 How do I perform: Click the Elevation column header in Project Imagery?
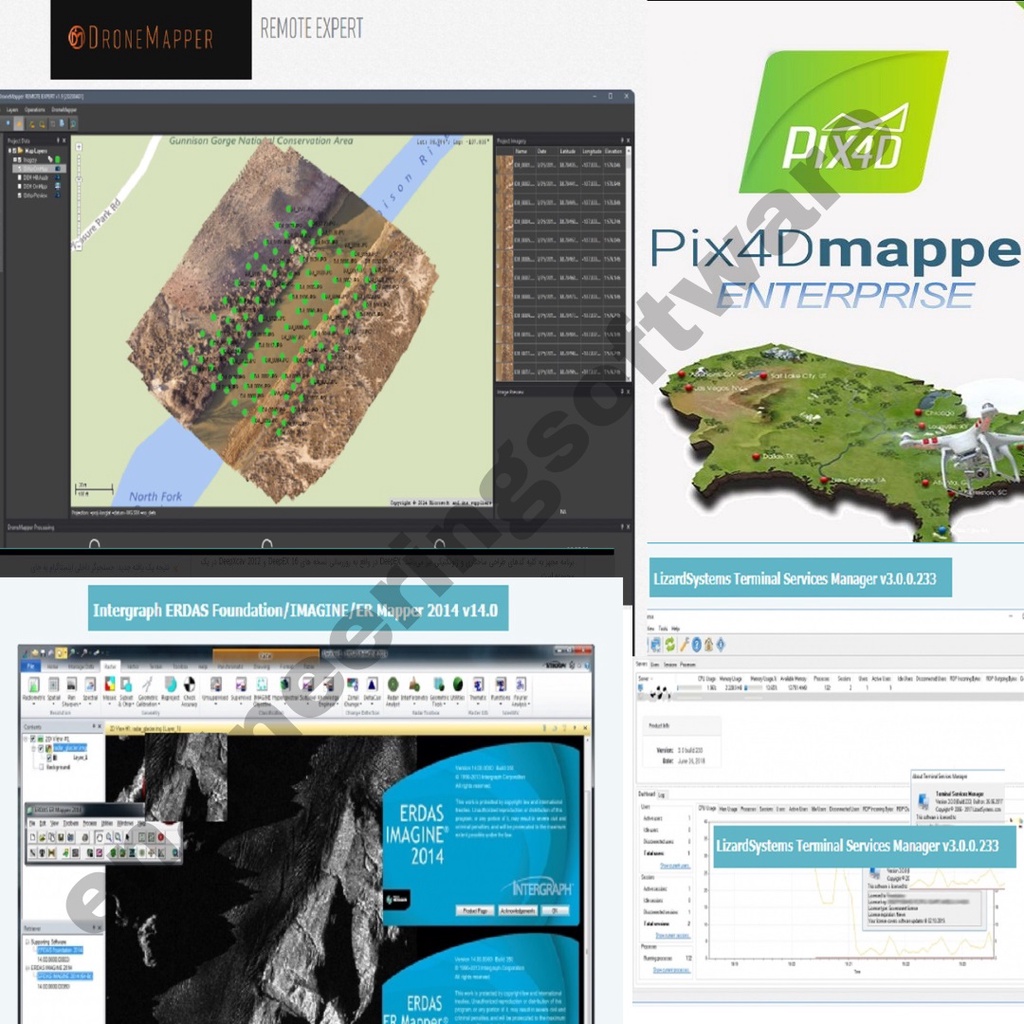click(613, 152)
